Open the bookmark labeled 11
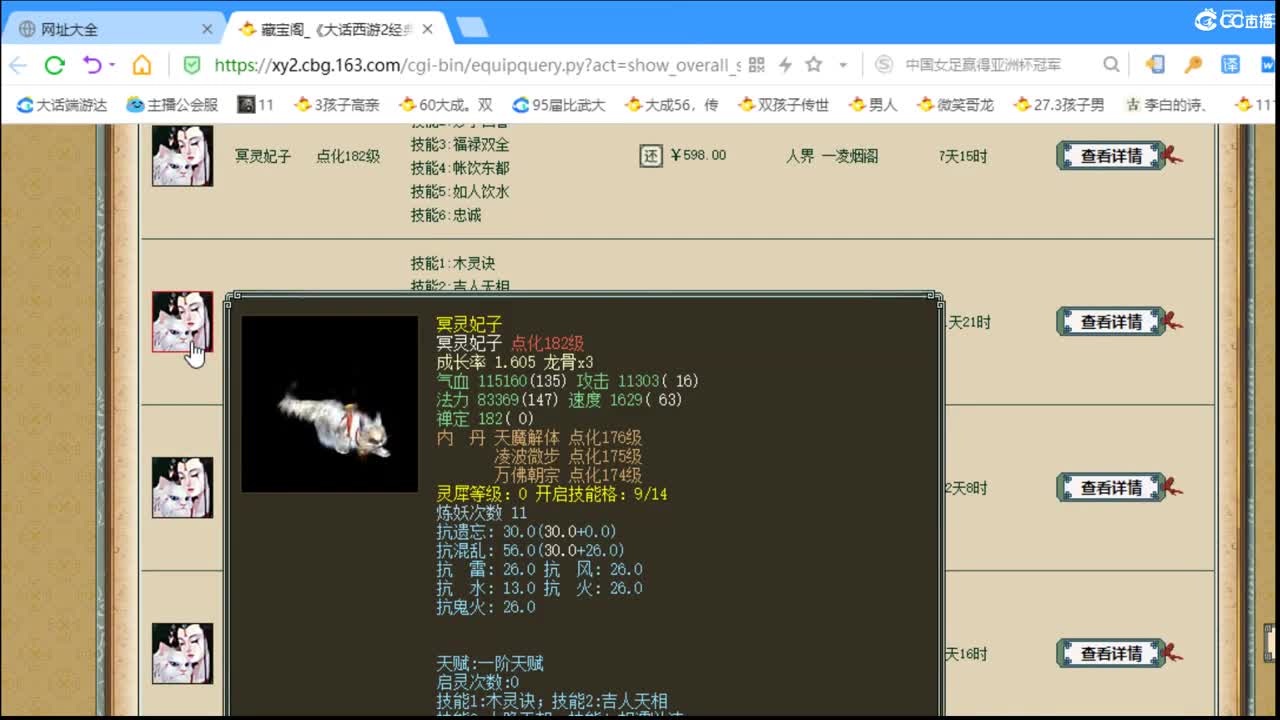 point(256,104)
